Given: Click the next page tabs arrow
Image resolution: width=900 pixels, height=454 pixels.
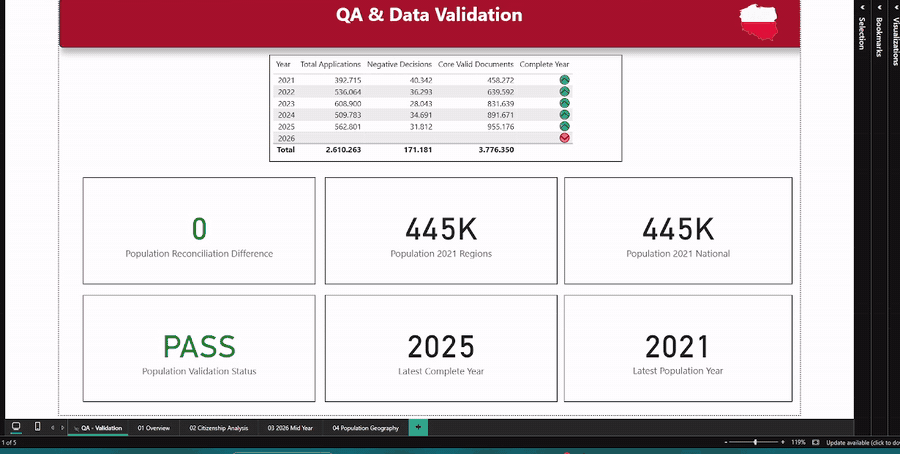Looking at the screenshot, I should (62, 428).
